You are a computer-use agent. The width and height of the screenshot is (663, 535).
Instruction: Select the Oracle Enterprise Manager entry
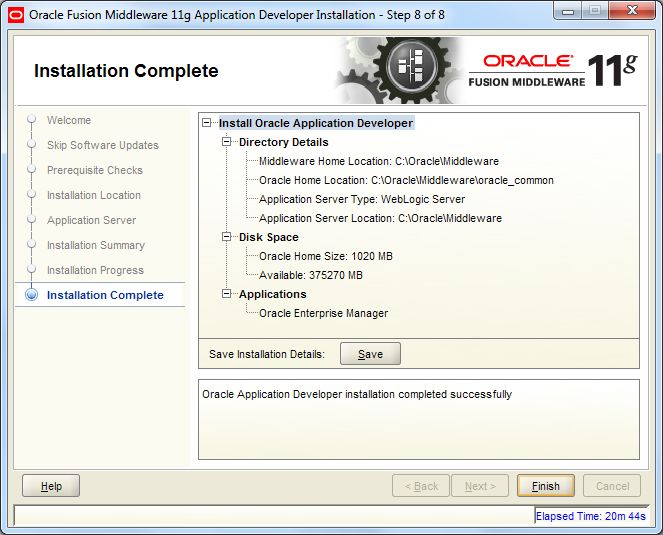click(323, 313)
